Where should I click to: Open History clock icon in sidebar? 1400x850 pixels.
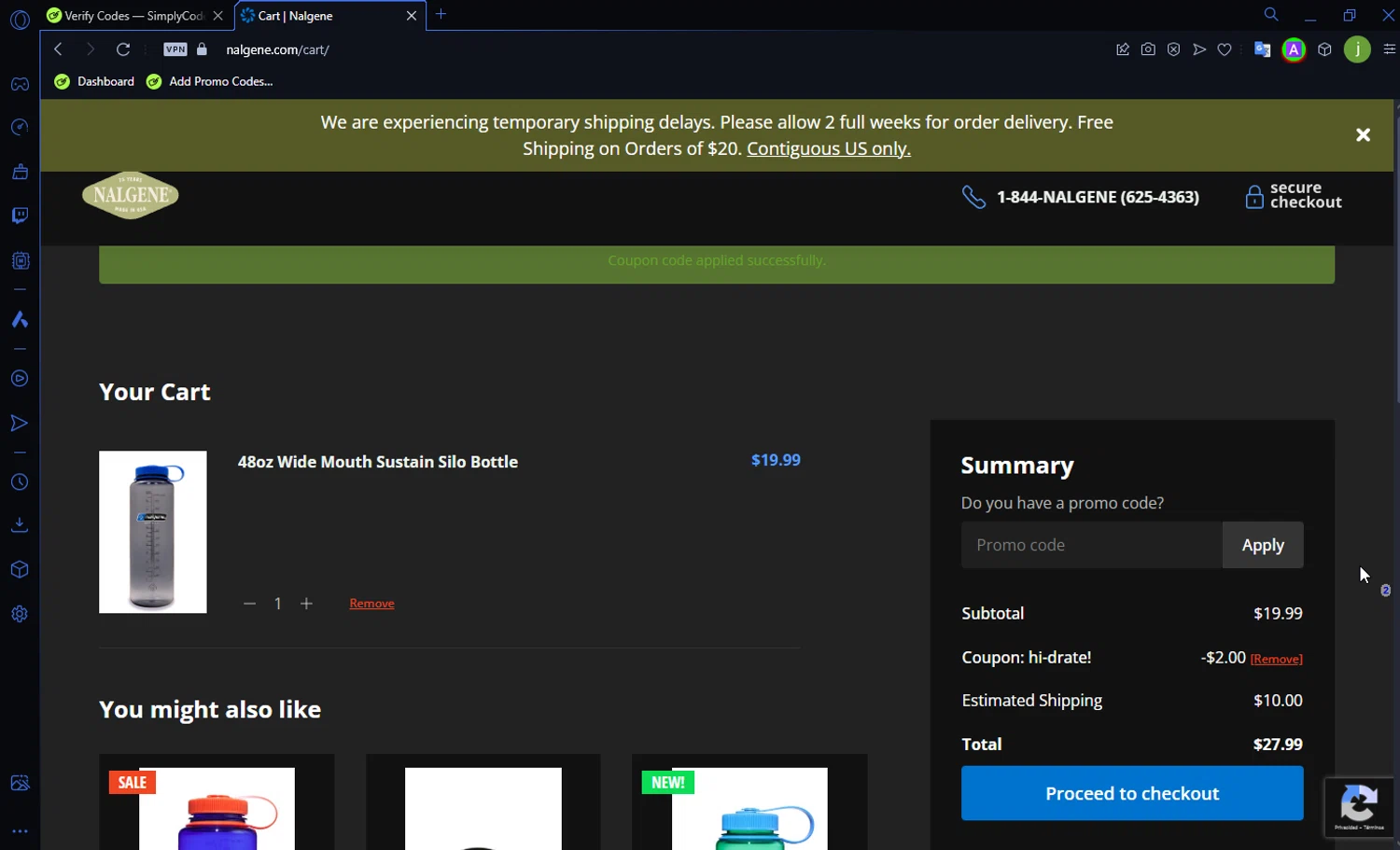pyautogui.click(x=20, y=482)
